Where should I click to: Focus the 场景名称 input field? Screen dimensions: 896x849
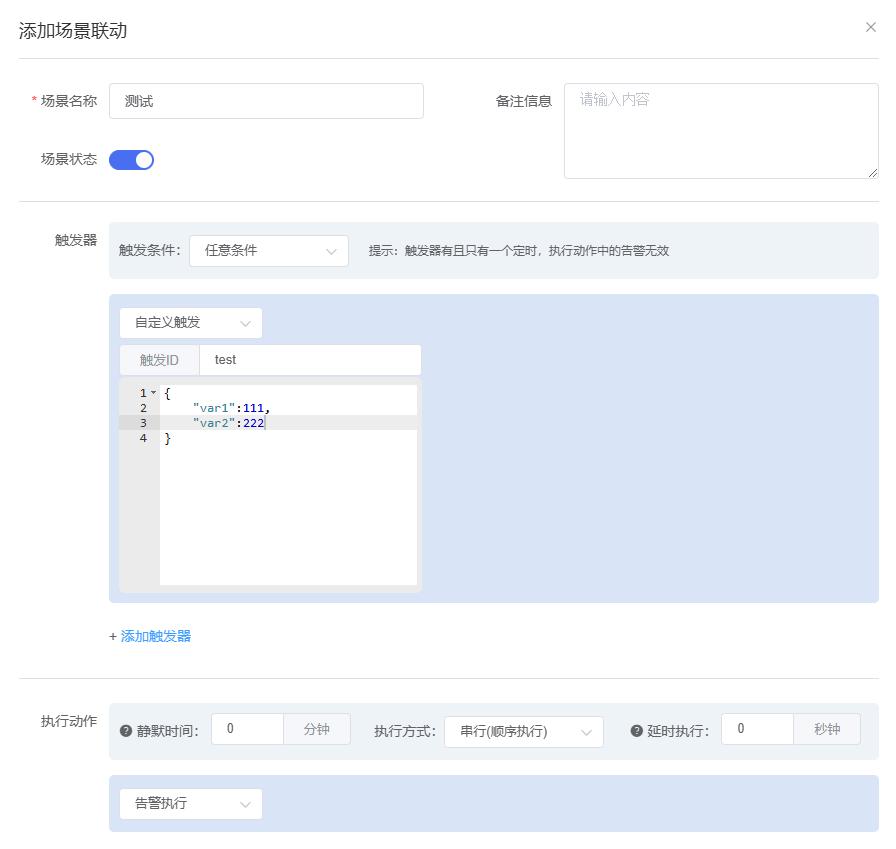[x=266, y=101]
